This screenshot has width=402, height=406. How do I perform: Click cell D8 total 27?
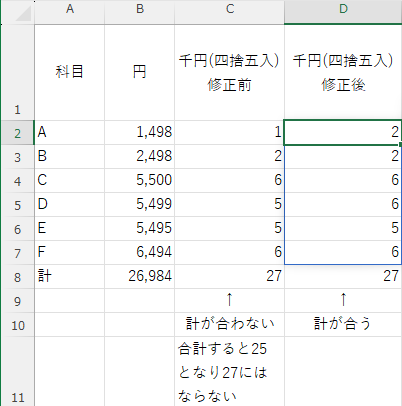click(x=343, y=277)
